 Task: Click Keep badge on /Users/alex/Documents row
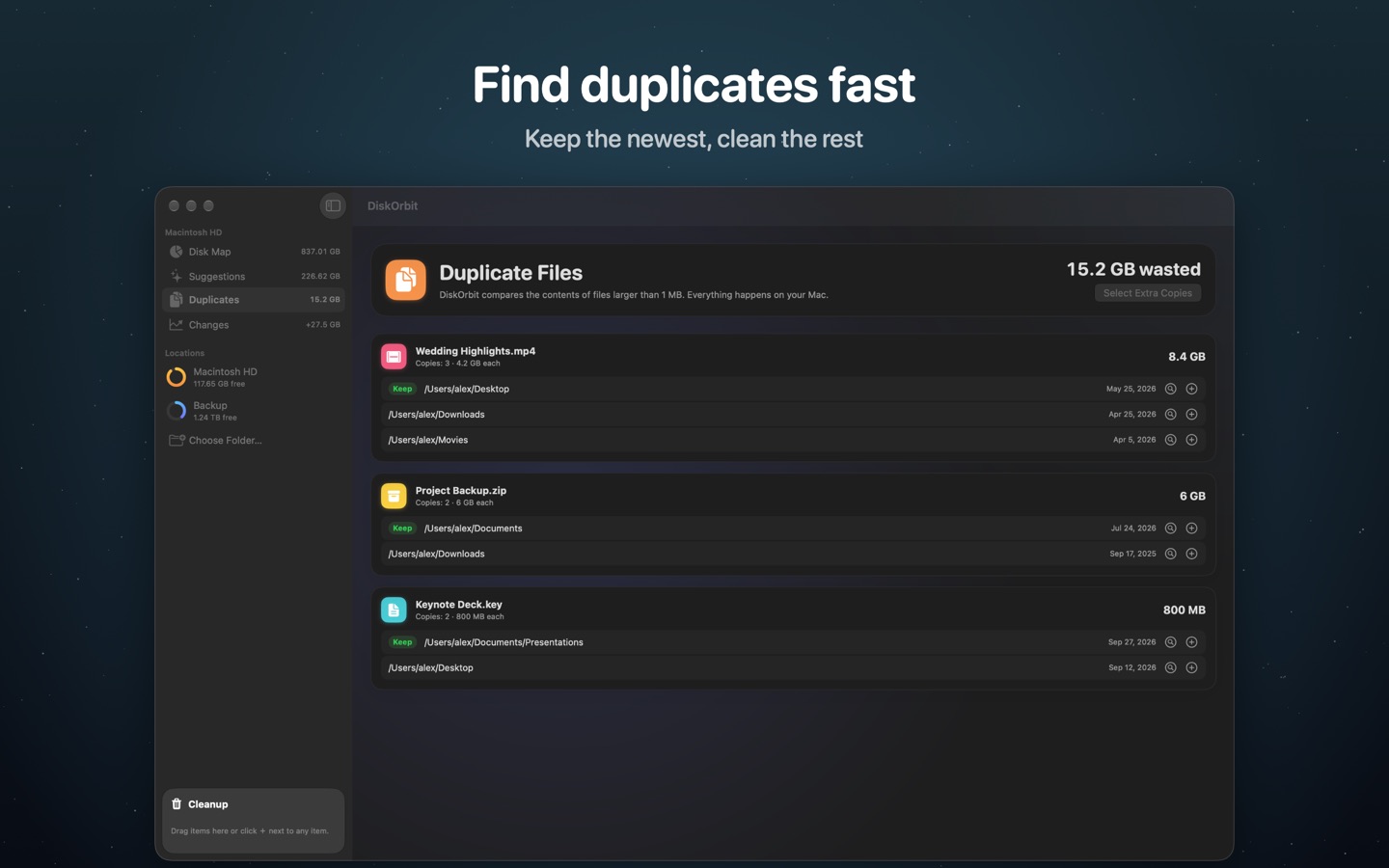click(x=402, y=529)
